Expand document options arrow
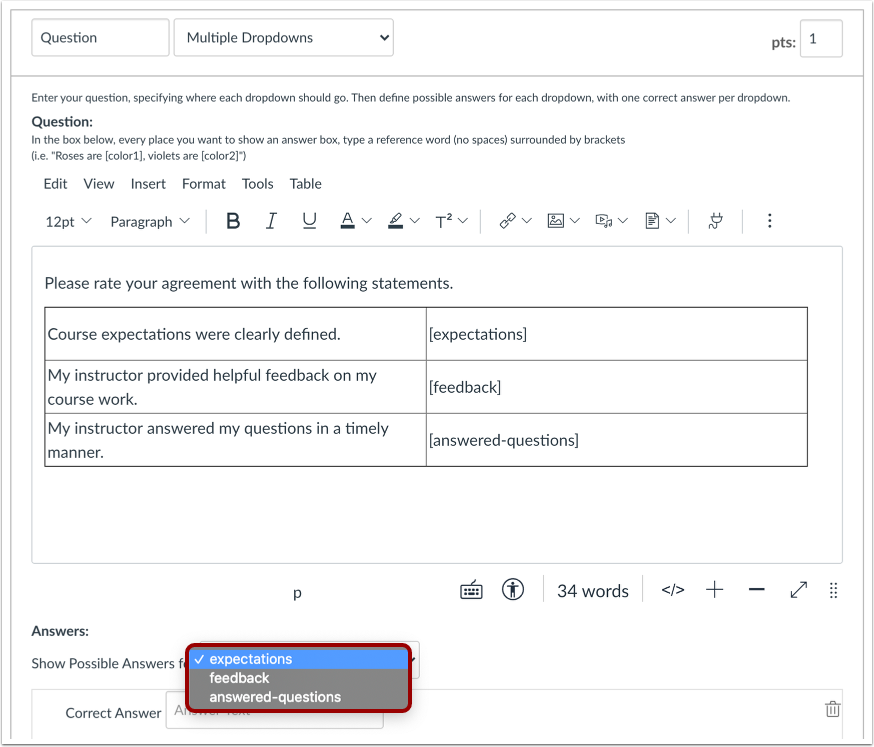The image size is (874, 747). tap(671, 221)
